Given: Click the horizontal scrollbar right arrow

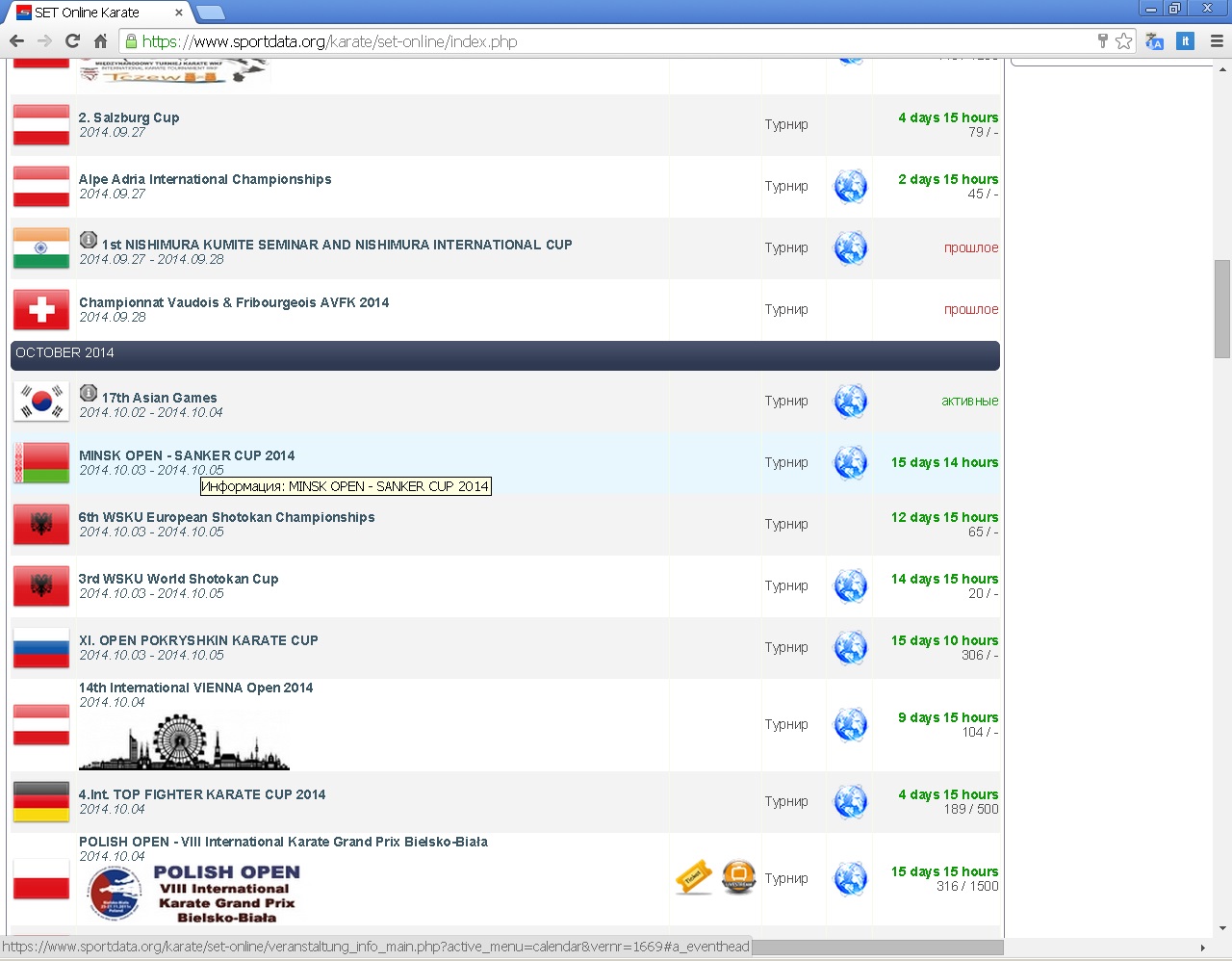Looking at the screenshot, I should click(1202, 948).
